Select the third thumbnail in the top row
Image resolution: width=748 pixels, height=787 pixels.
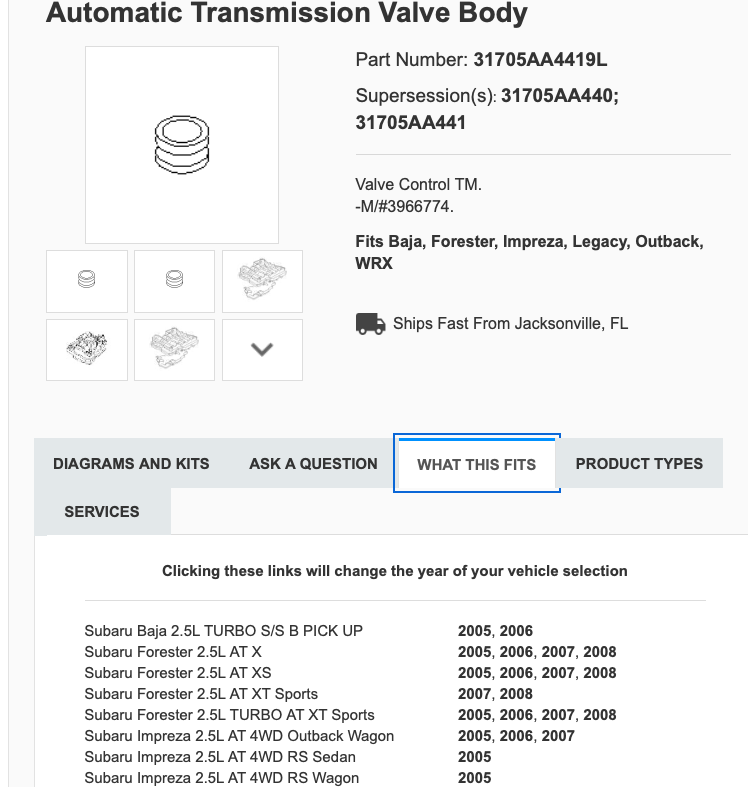(x=262, y=281)
